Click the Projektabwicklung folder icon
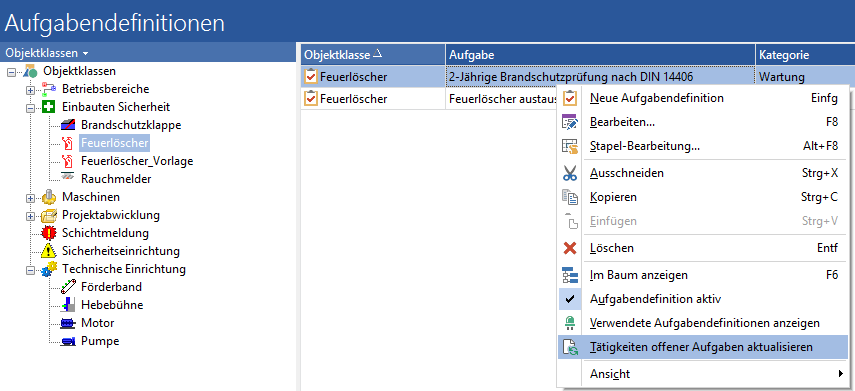The image size is (855, 391). 49,215
